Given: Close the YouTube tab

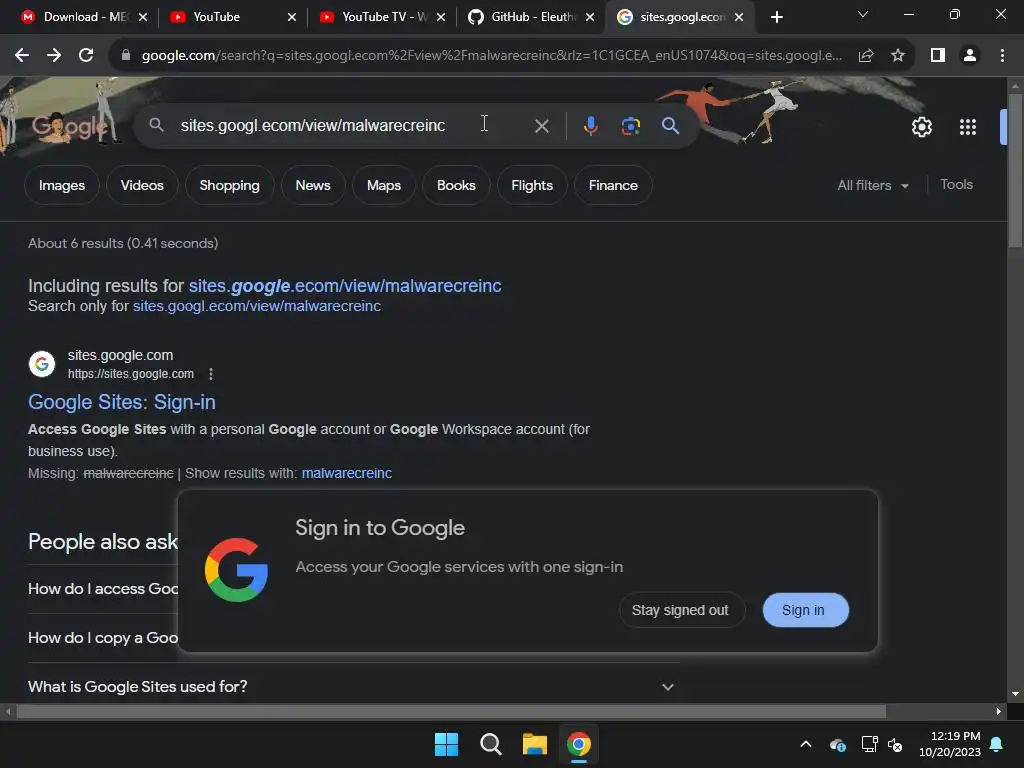Looking at the screenshot, I should point(292,17).
